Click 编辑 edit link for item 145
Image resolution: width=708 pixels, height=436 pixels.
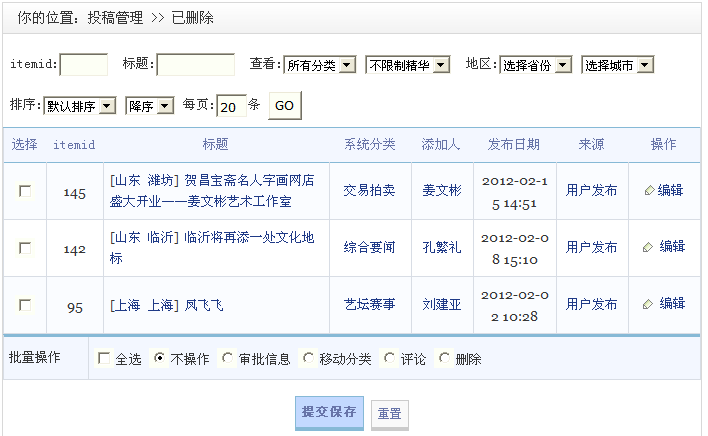tap(671, 190)
